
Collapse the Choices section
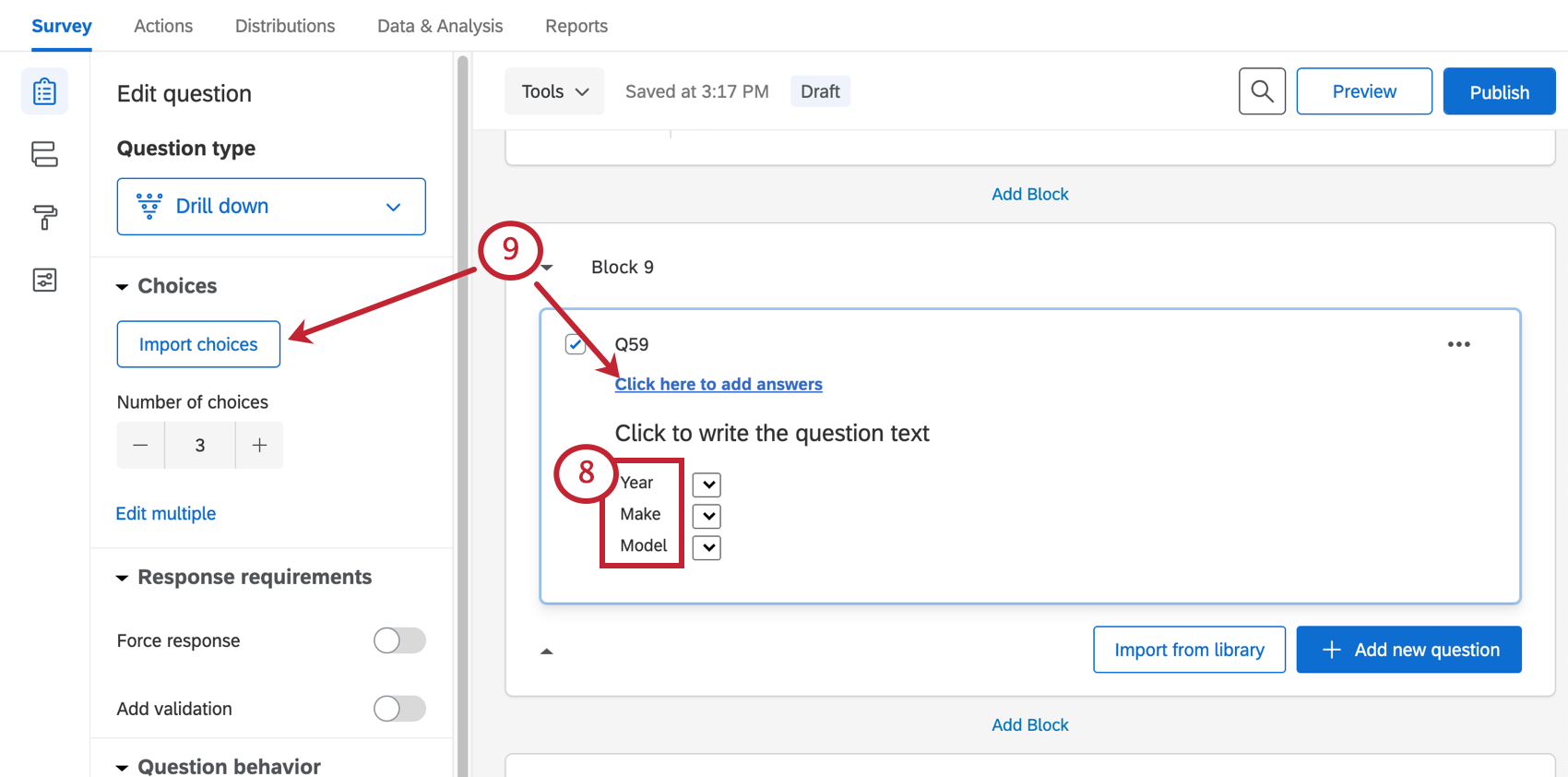[x=122, y=287]
